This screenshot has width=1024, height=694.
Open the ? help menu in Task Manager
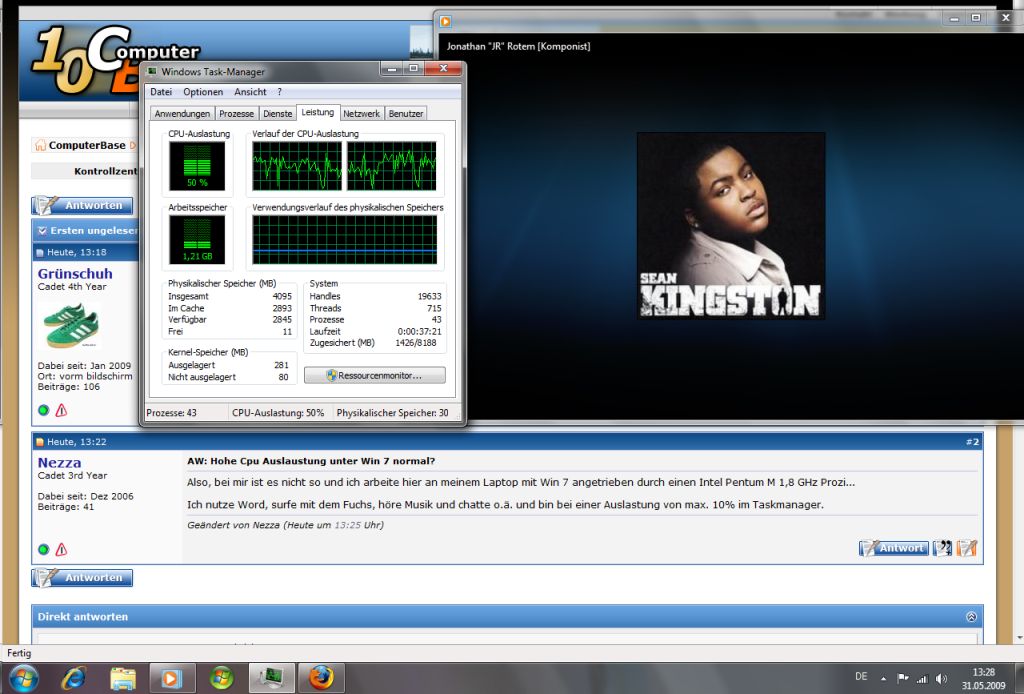(x=280, y=92)
